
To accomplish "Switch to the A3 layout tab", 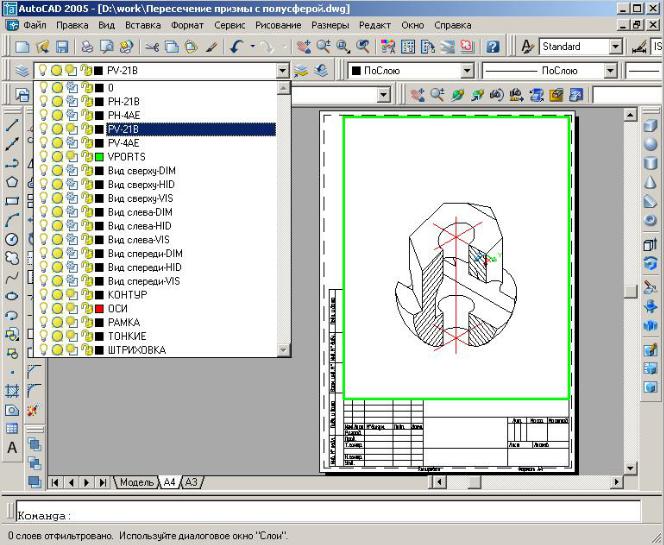I will tap(191, 482).
